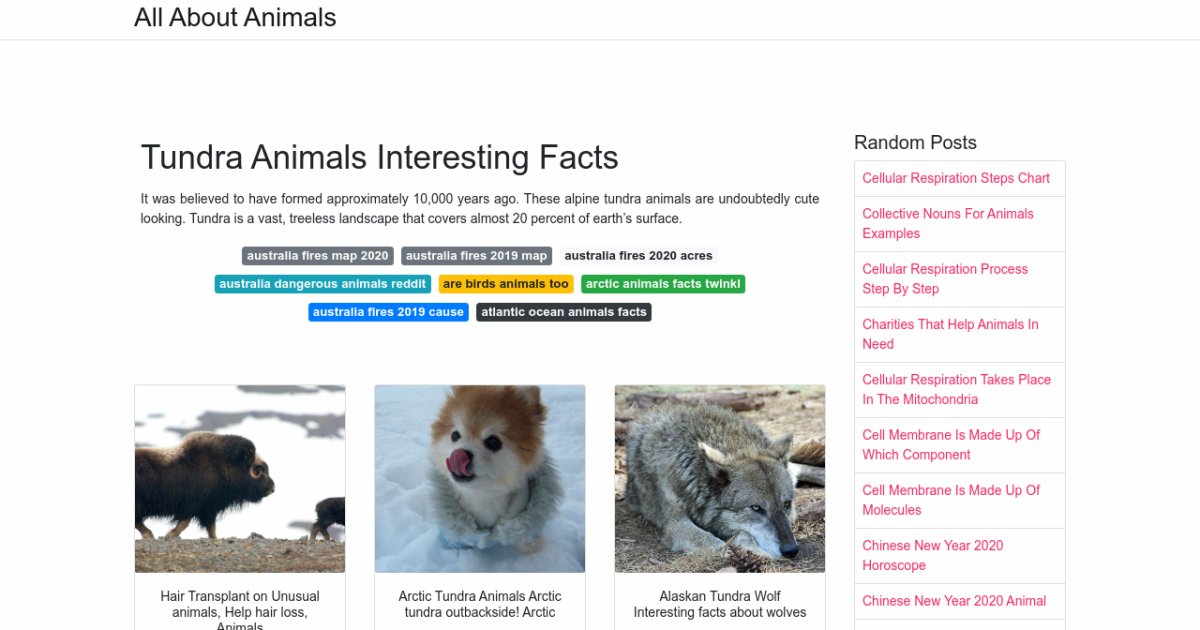This screenshot has height=630, width=1200.
Task: Click the fluffy dog in snow thumbnail
Action: (480, 479)
